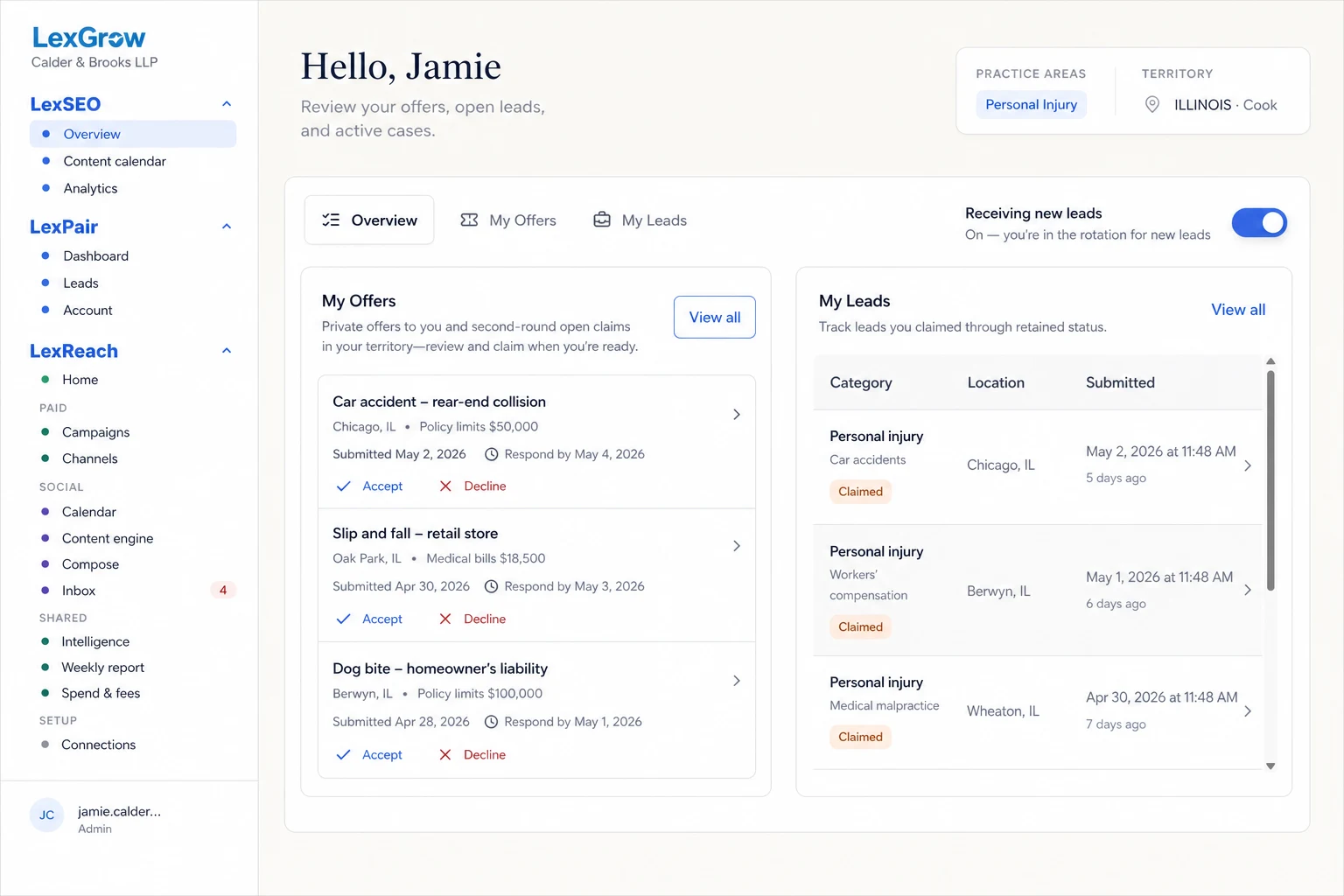1344x896 pixels.
Task: Click the JC user avatar
Action: [x=47, y=815]
